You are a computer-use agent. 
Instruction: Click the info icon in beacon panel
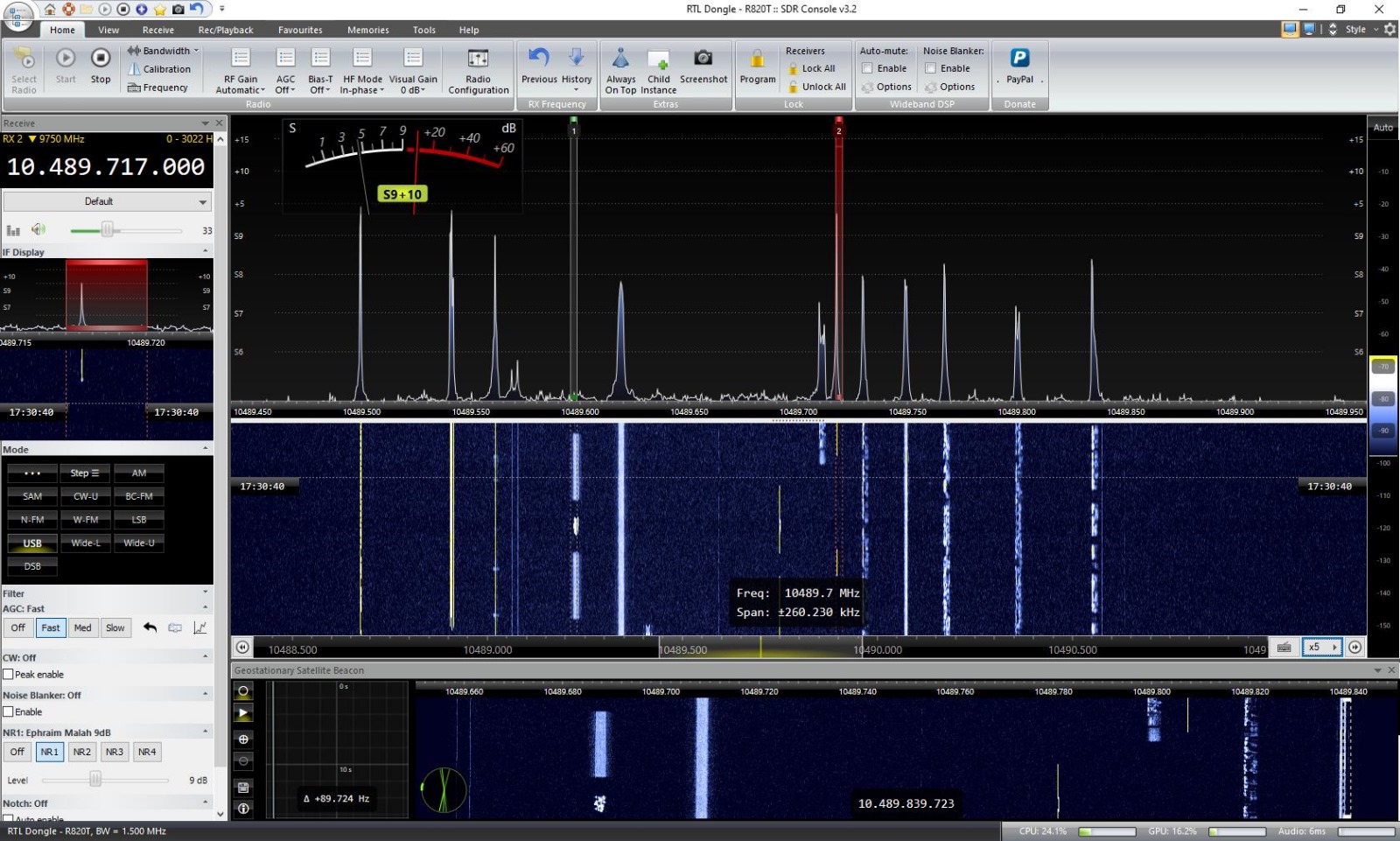coord(243,809)
